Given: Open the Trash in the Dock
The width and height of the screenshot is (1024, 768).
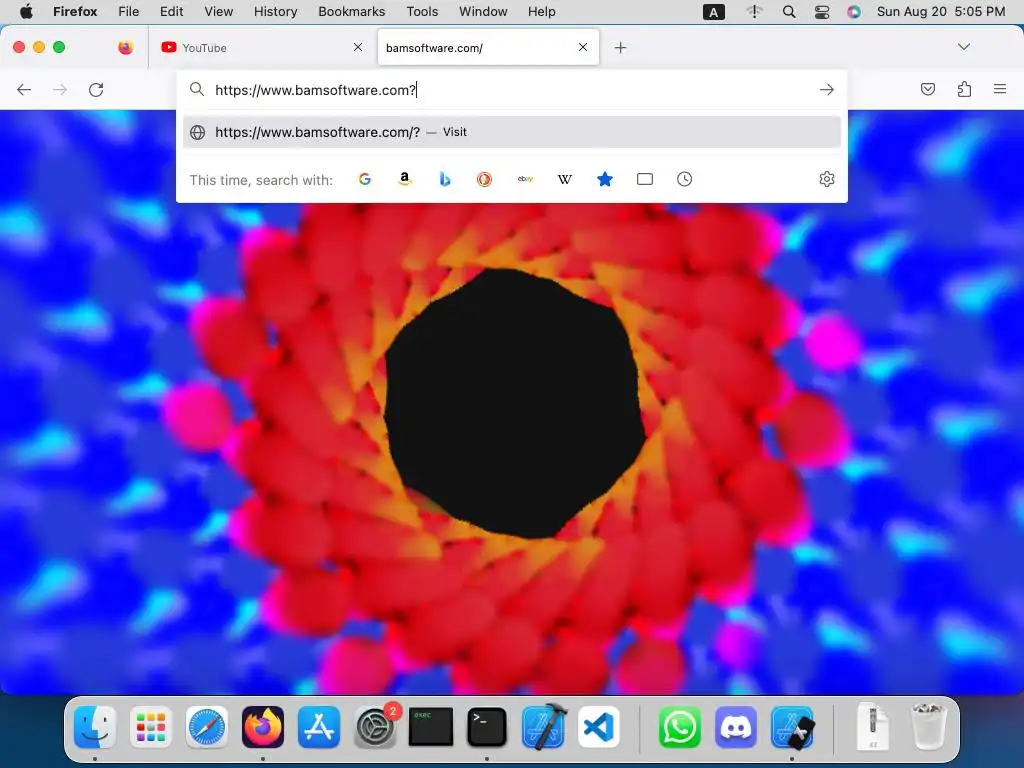Looking at the screenshot, I should pos(928,726).
